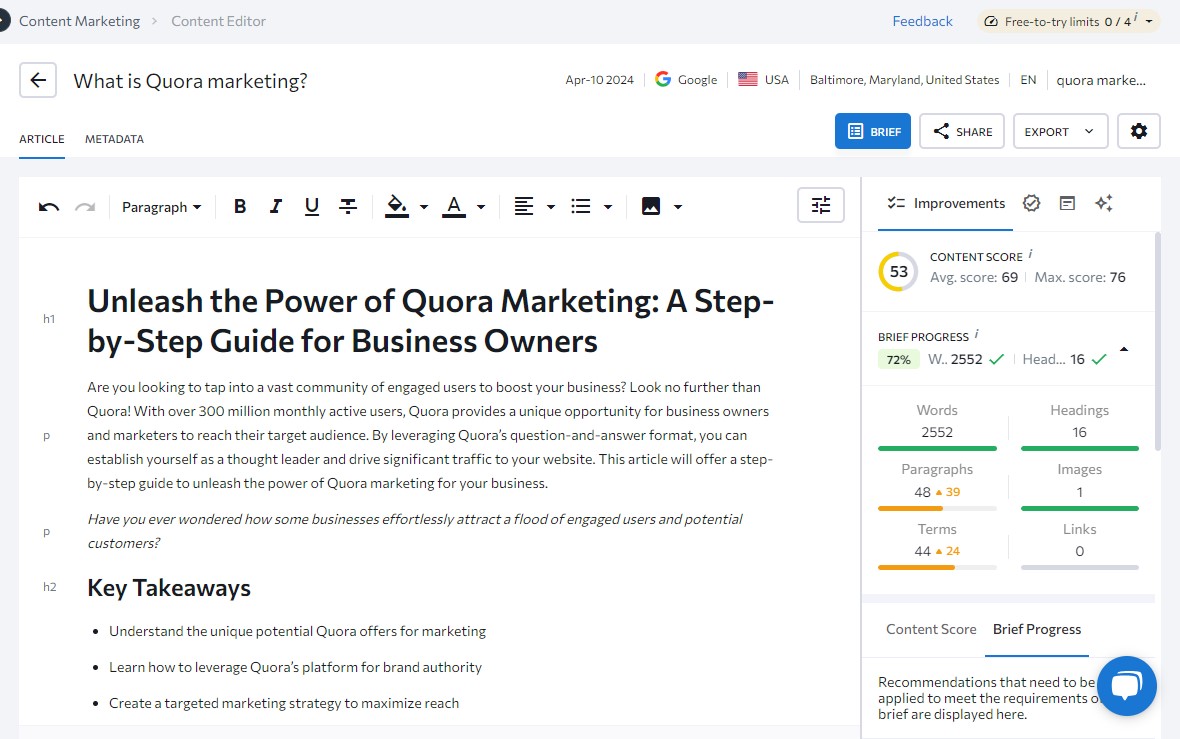Click the EN language label
1180x739 pixels.
(x=1028, y=80)
